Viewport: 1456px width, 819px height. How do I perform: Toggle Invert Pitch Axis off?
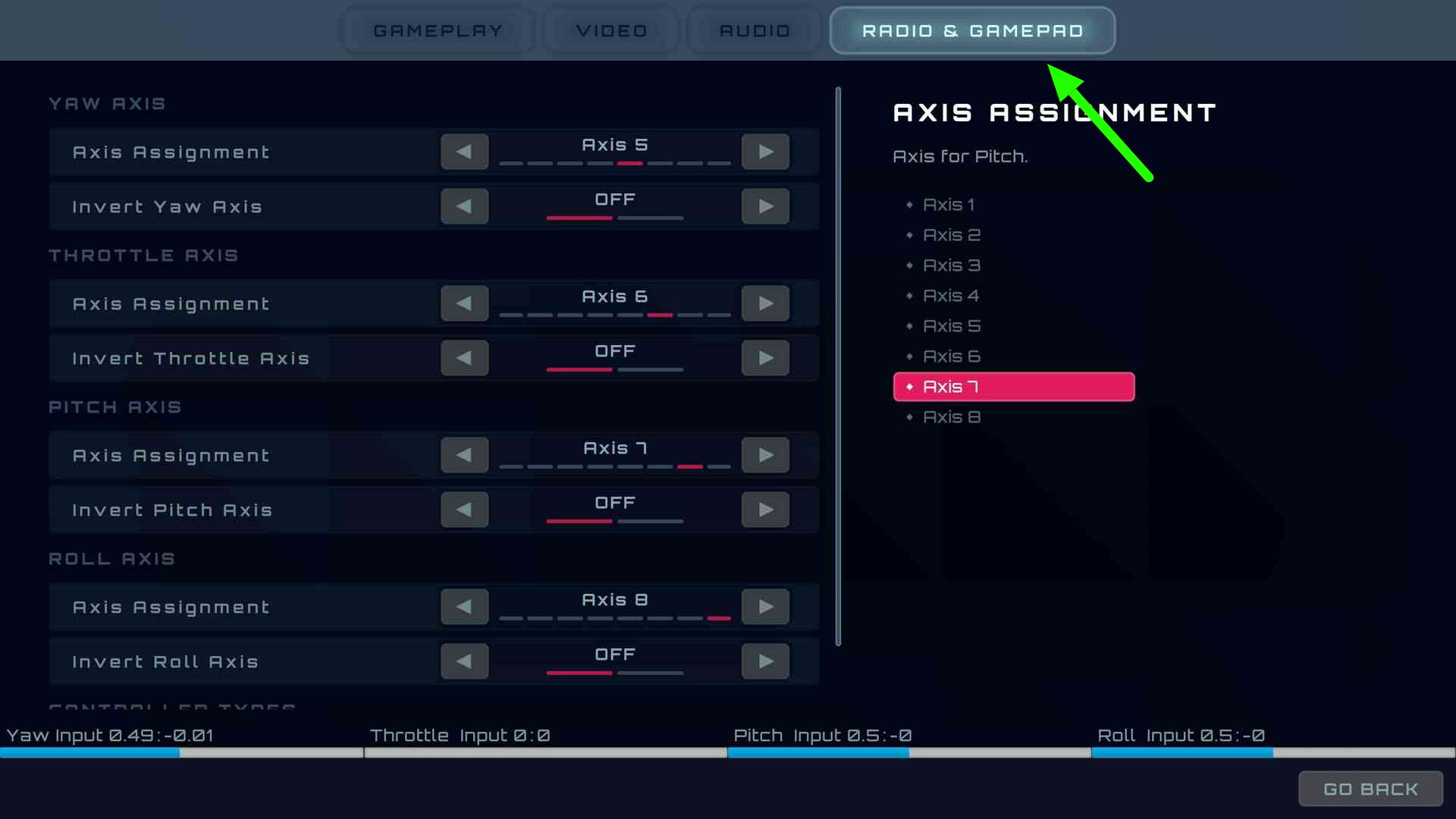coord(614,510)
